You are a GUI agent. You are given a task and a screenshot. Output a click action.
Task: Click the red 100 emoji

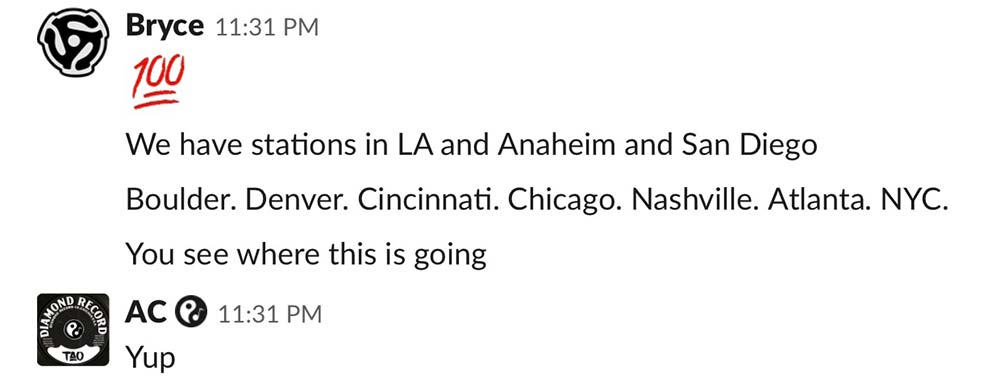pyautogui.click(x=158, y=81)
